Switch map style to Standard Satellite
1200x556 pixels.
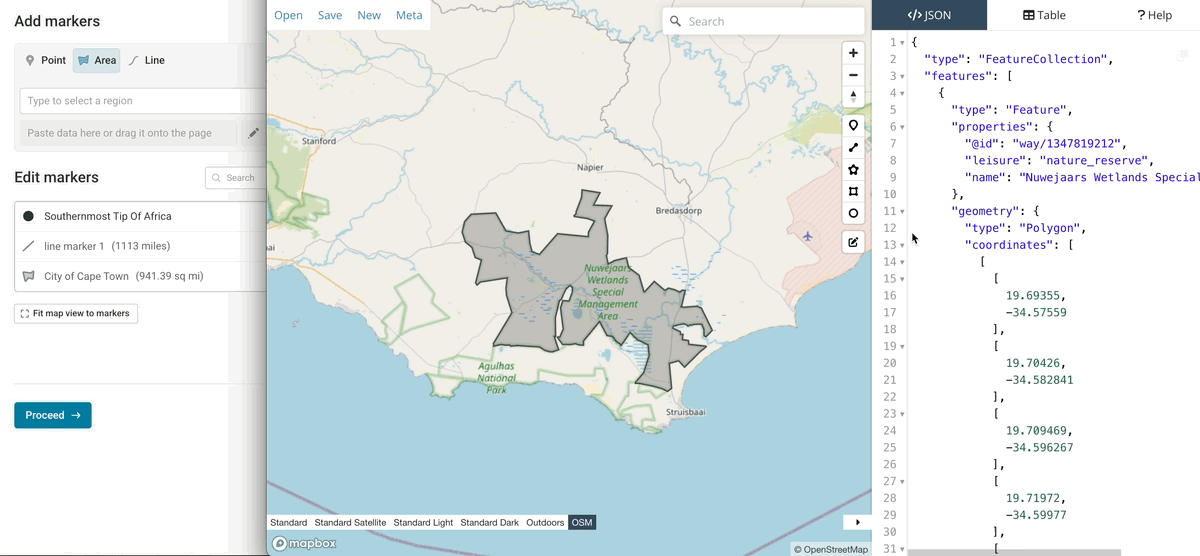(350, 523)
